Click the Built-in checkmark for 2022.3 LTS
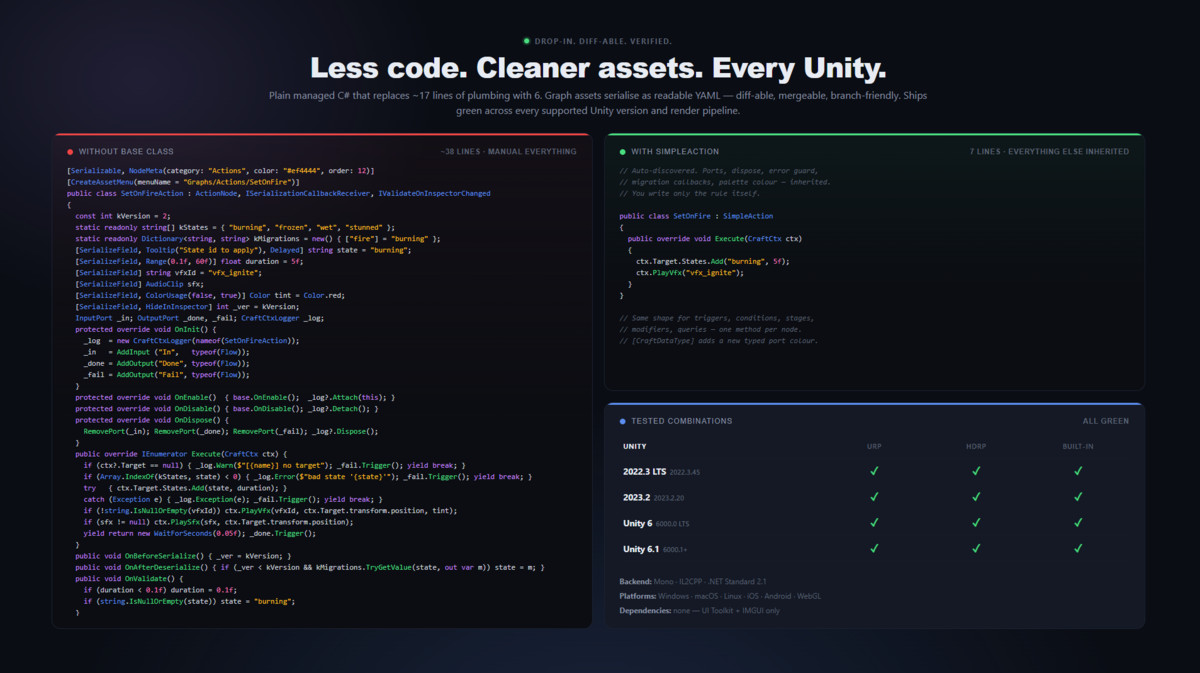The height and width of the screenshot is (673, 1200). [x=1078, y=470]
